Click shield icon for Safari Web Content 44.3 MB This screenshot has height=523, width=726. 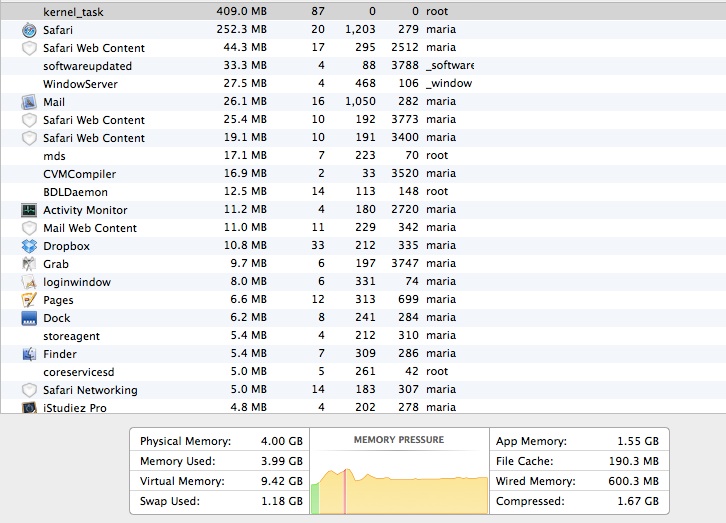coord(29,48)
